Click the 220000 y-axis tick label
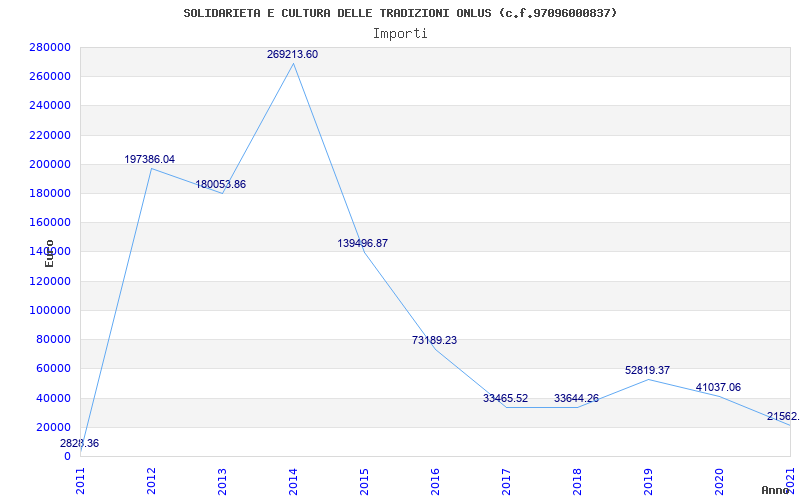 click(50, 135)
